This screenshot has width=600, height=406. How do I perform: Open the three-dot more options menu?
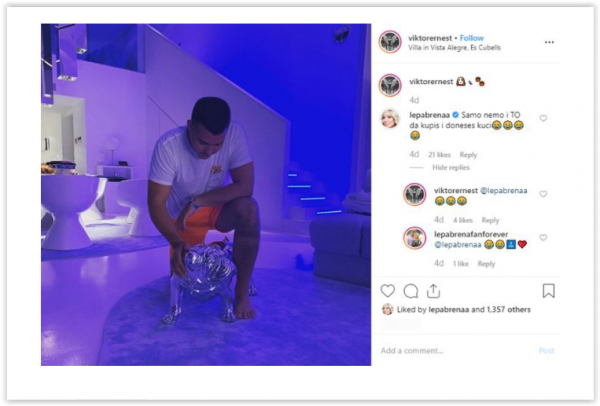[x=549, y=42]
